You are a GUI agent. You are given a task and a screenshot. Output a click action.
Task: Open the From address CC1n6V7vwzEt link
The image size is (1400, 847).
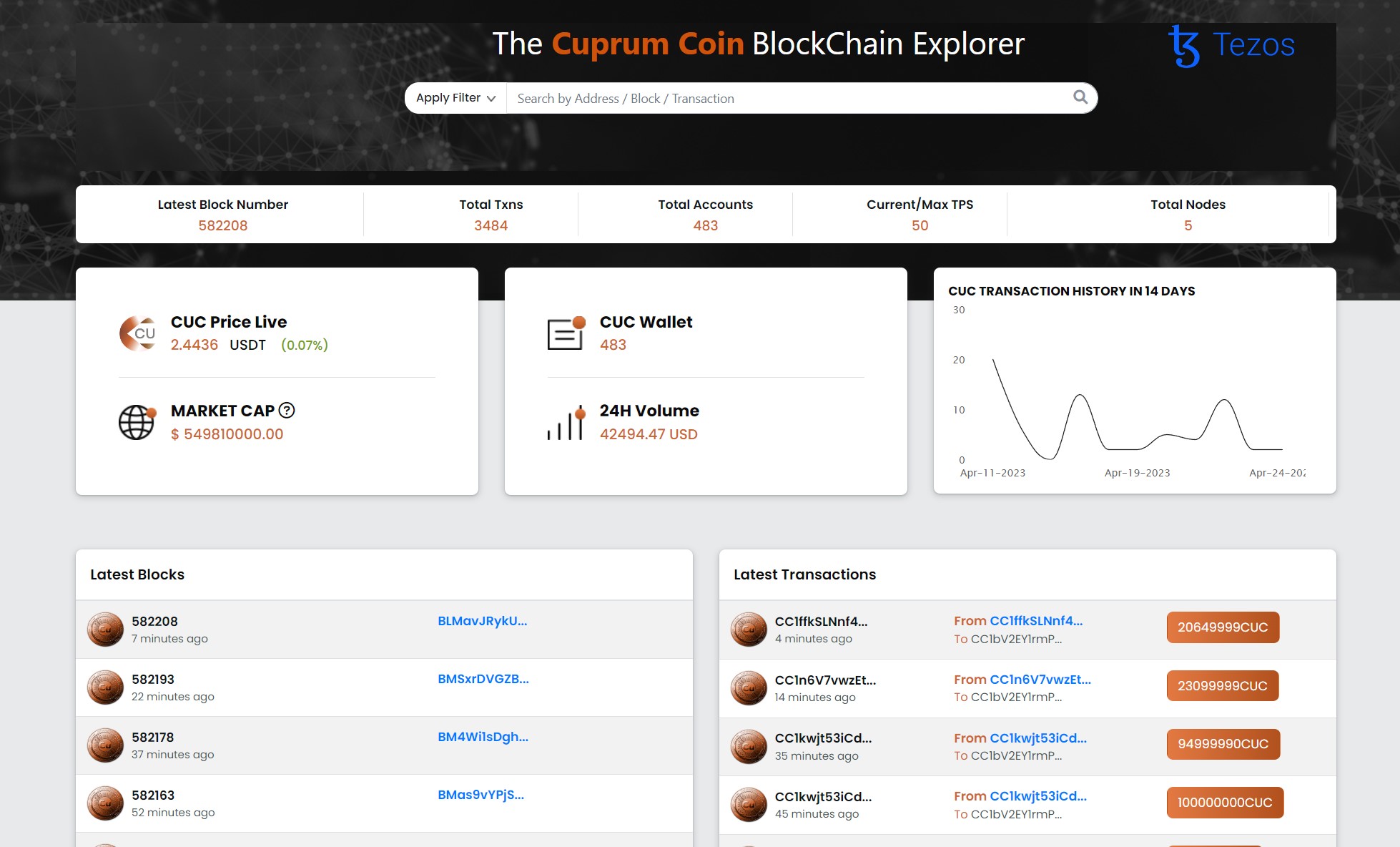point(1040,679)
